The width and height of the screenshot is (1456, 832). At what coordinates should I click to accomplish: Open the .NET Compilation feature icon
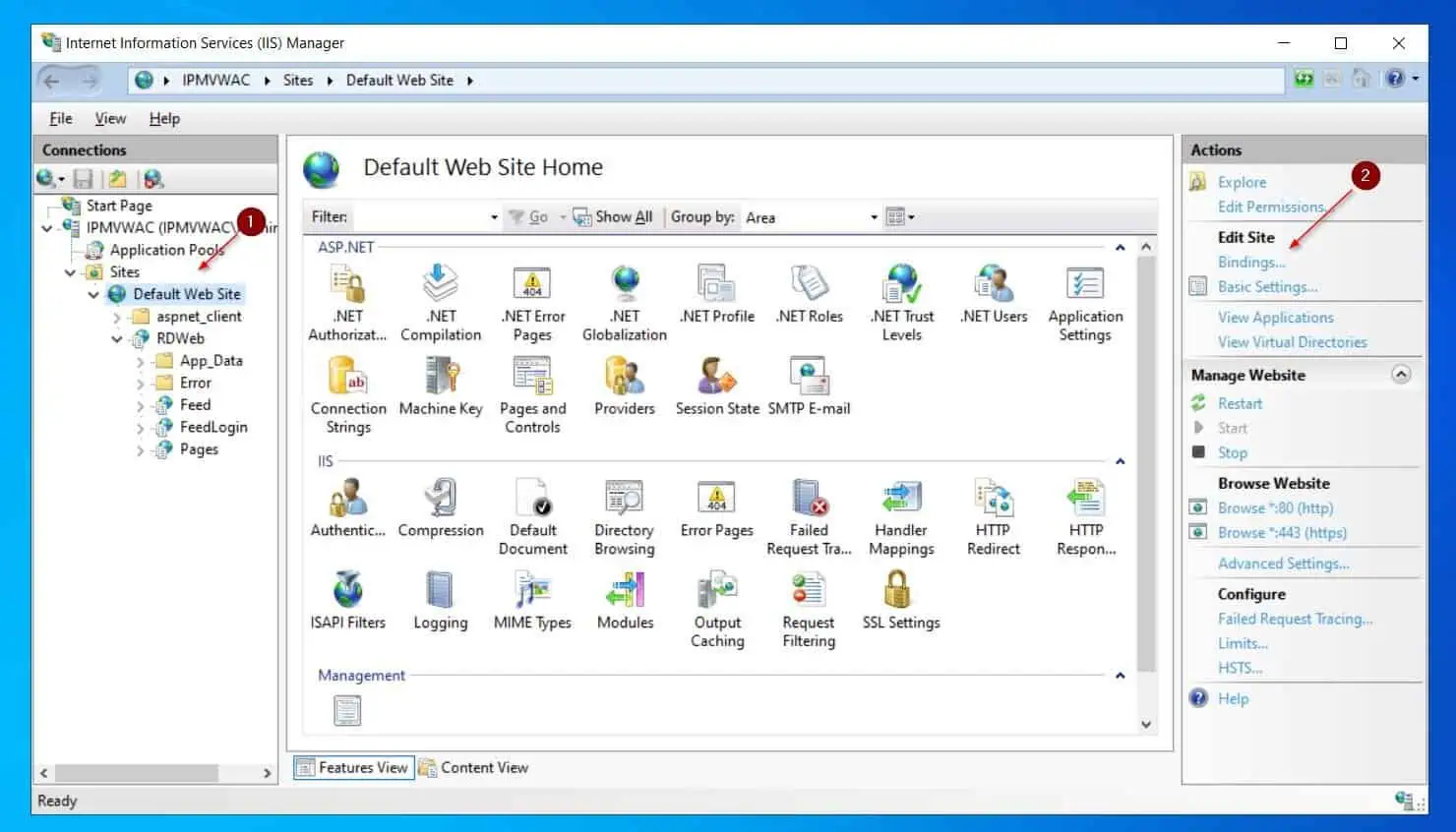(441, 304)
